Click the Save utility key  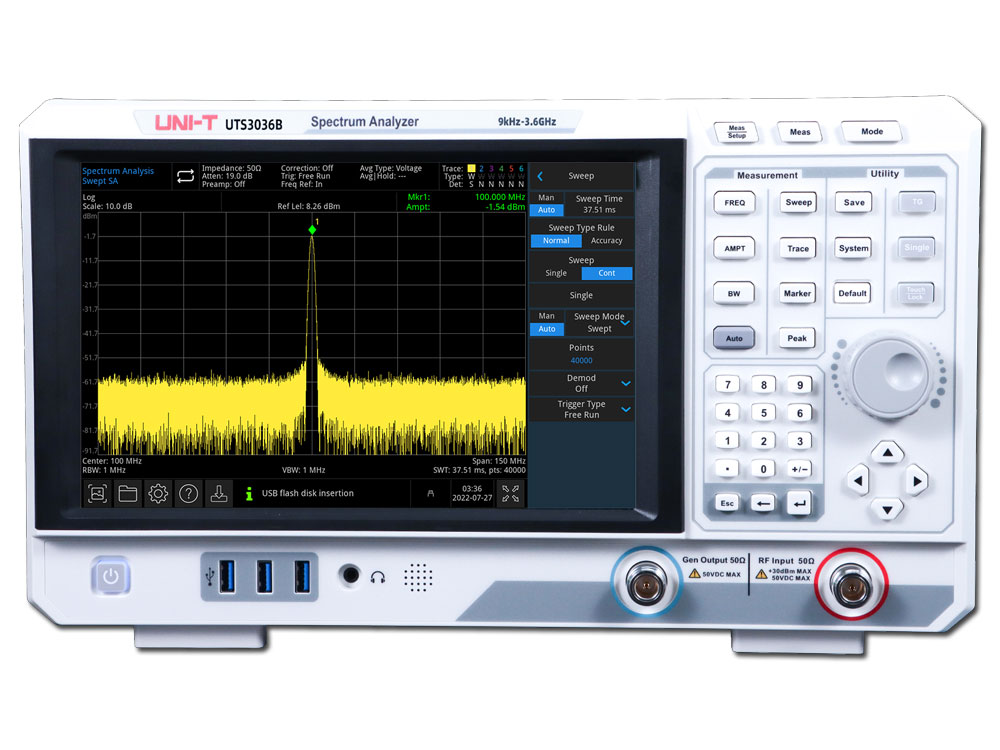click(x=854, y=203)
